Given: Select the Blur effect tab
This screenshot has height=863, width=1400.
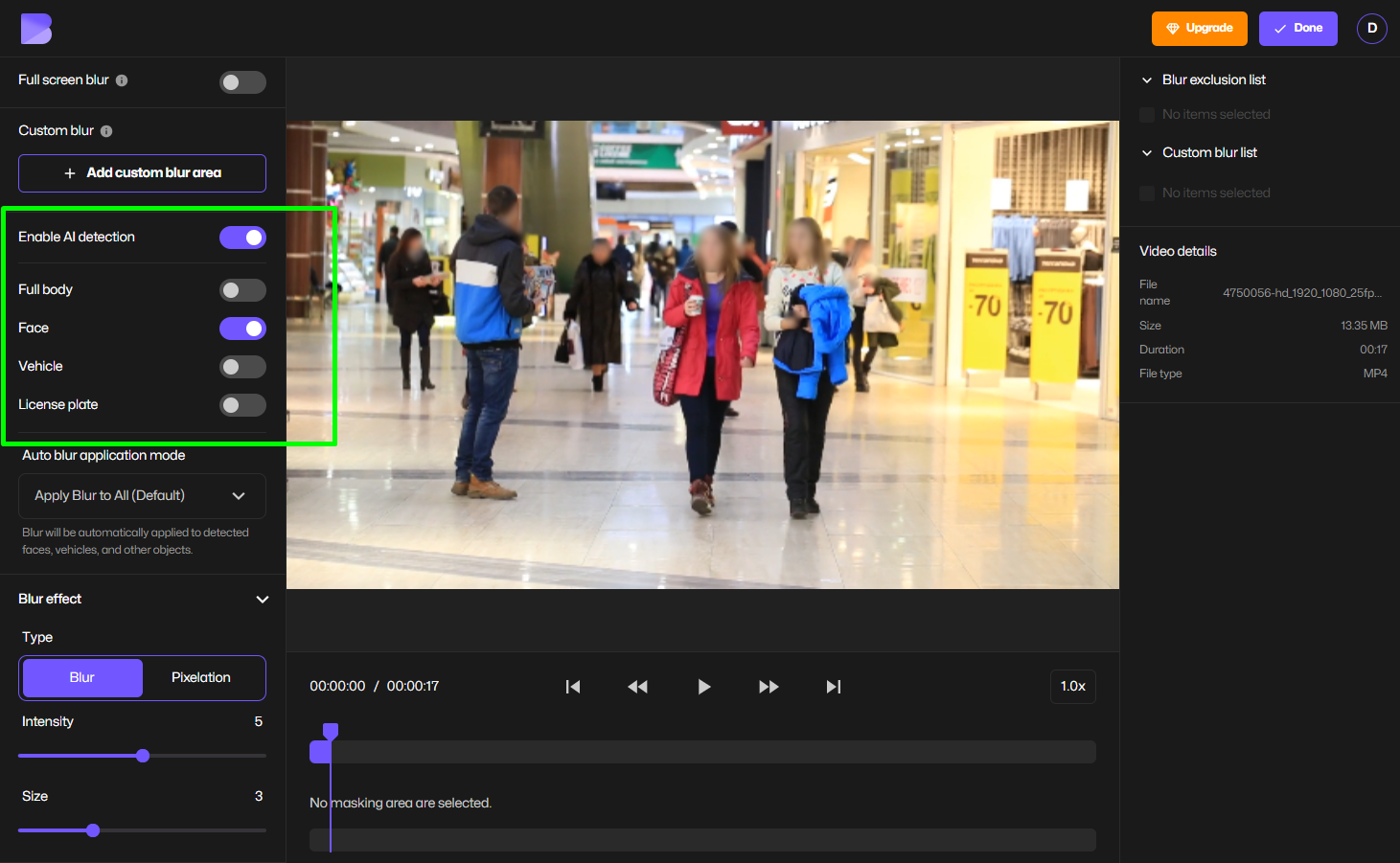Looking at the screenshot, I should tap(81, 677).
